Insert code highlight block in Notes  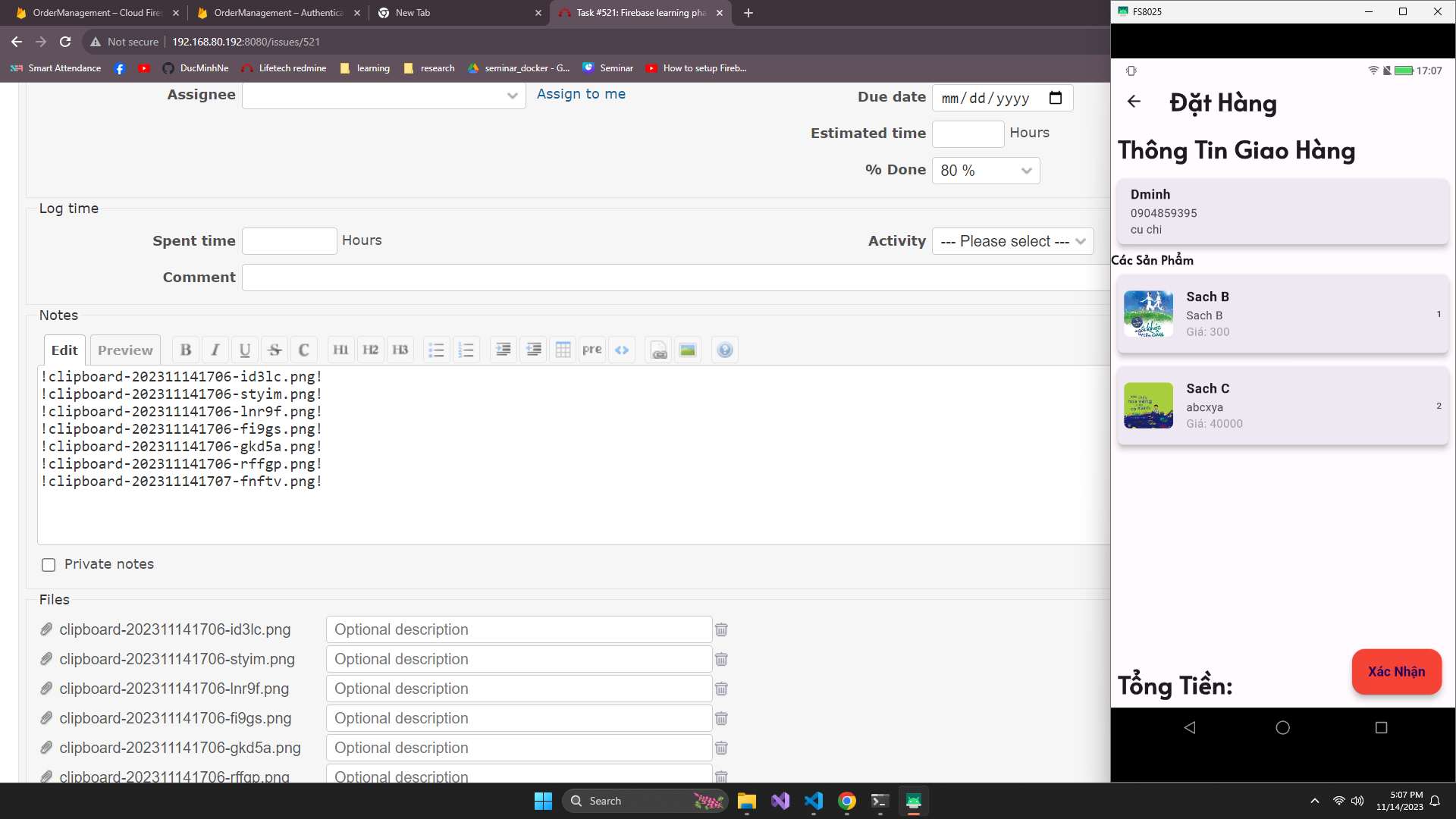click(x=622, y=350)
